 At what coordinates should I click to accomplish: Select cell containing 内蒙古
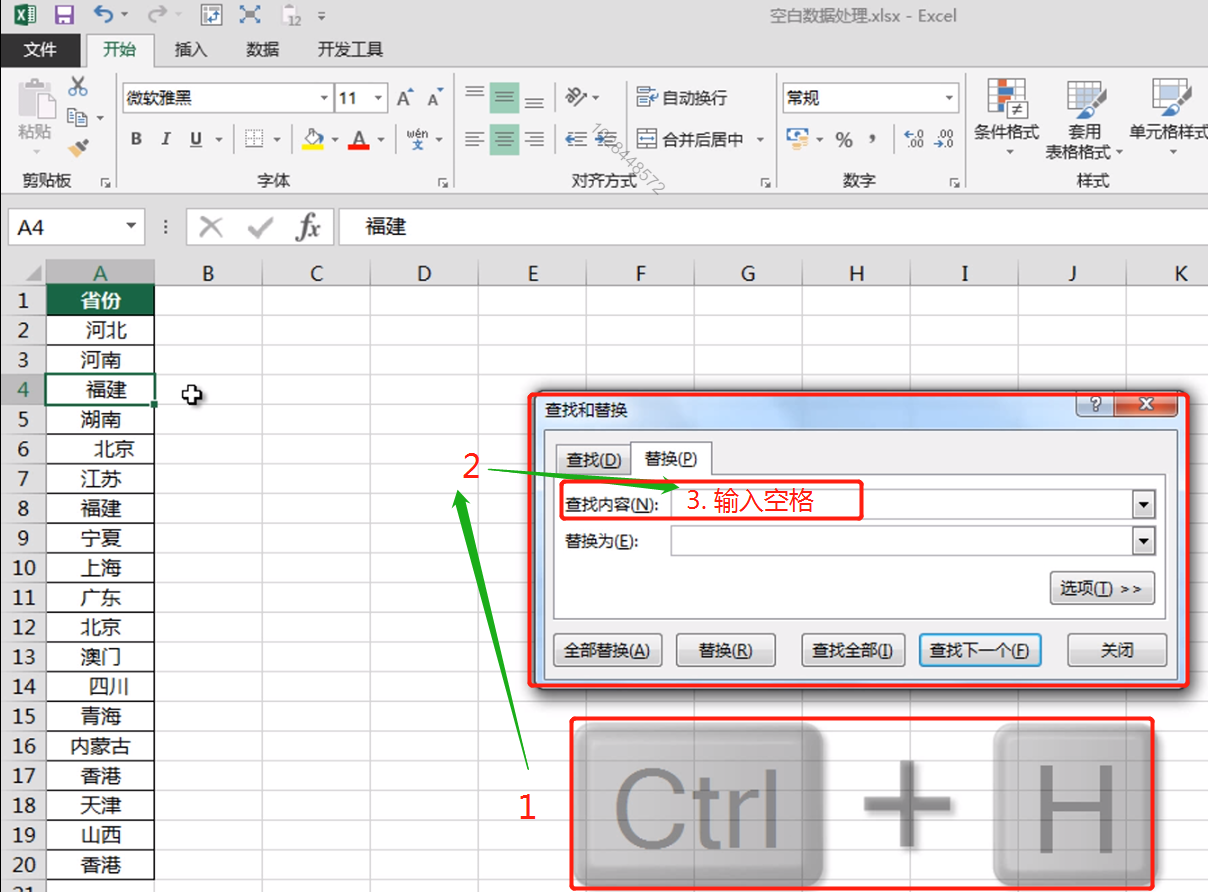pyautogui.click(x=100, y=746)
